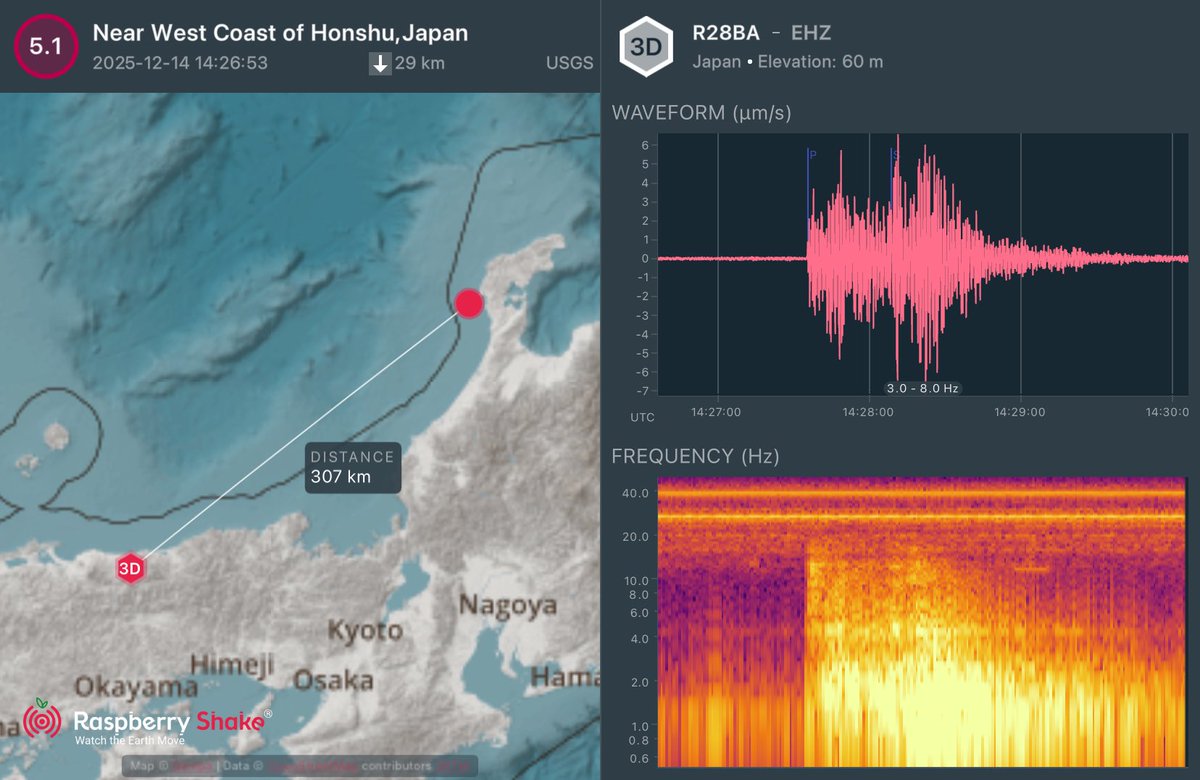Viewport: 1200px width, 780px height.
Task: Click the S arrival marker on the waveform
Action: tap(893, 155)
